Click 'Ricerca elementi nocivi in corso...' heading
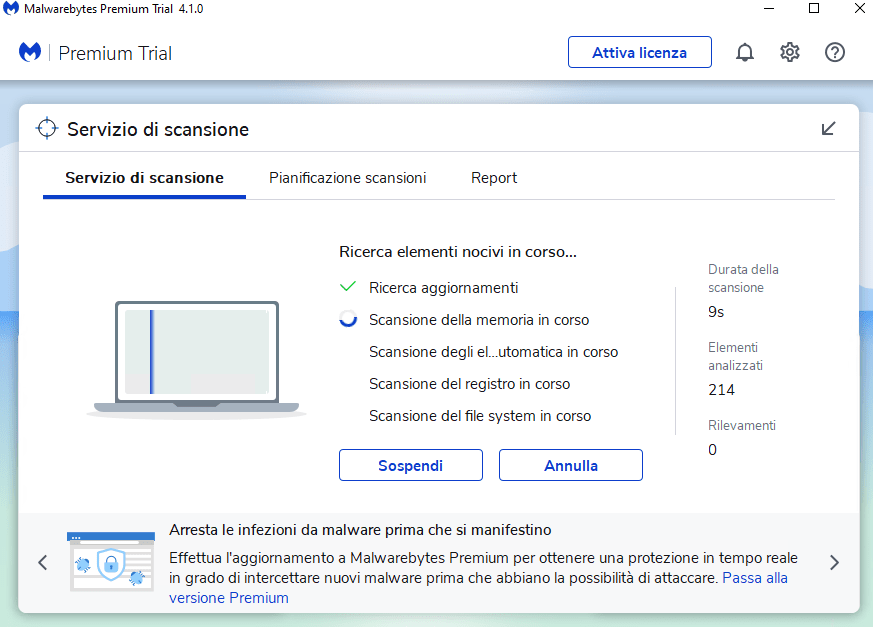The image size is (873, 627). 458,252
